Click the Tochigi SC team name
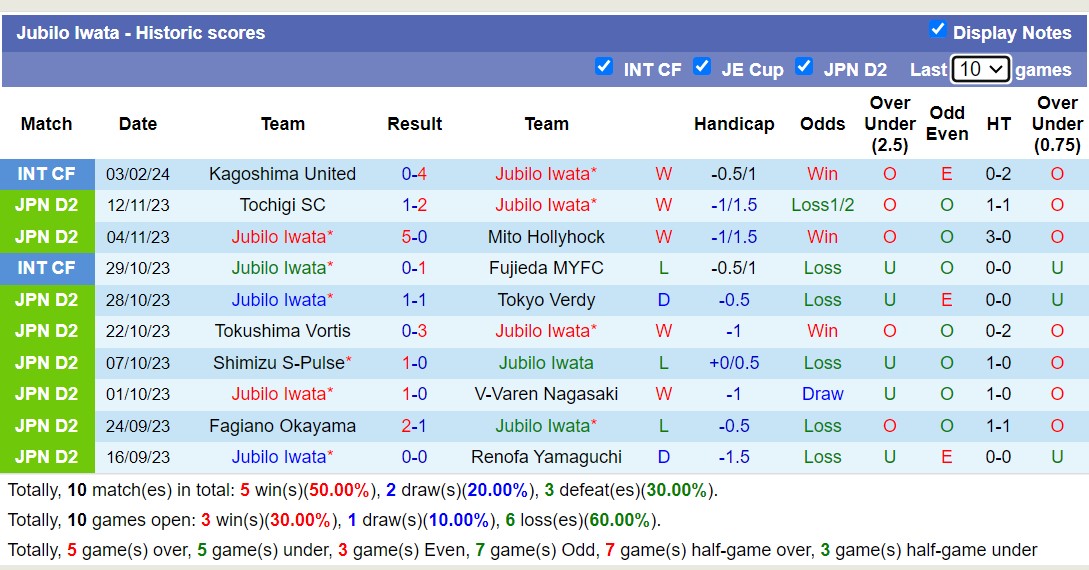The image size is (1089, 570). pyautogui.click(x=282, y=205)
